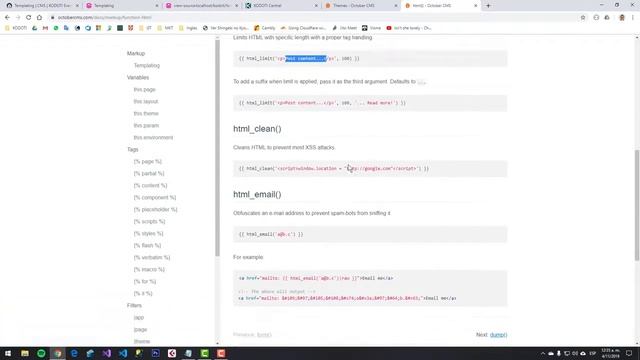Switch to the Templating KOOOTI tab
The width and height of the screenshot is (640, 360).
[42, 6]
